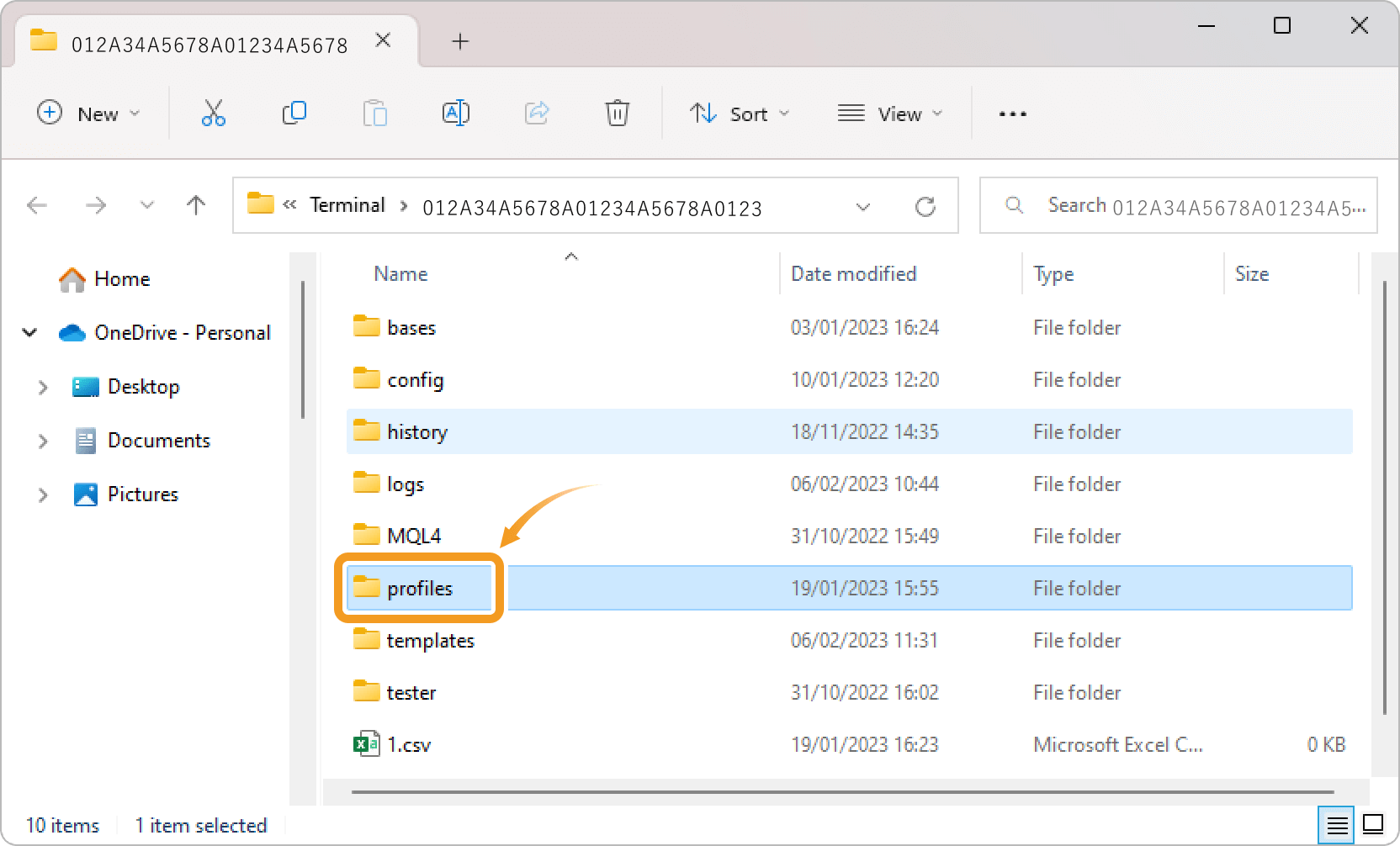Expand the Pictures tree node
1400x846 pixels.
43,494
